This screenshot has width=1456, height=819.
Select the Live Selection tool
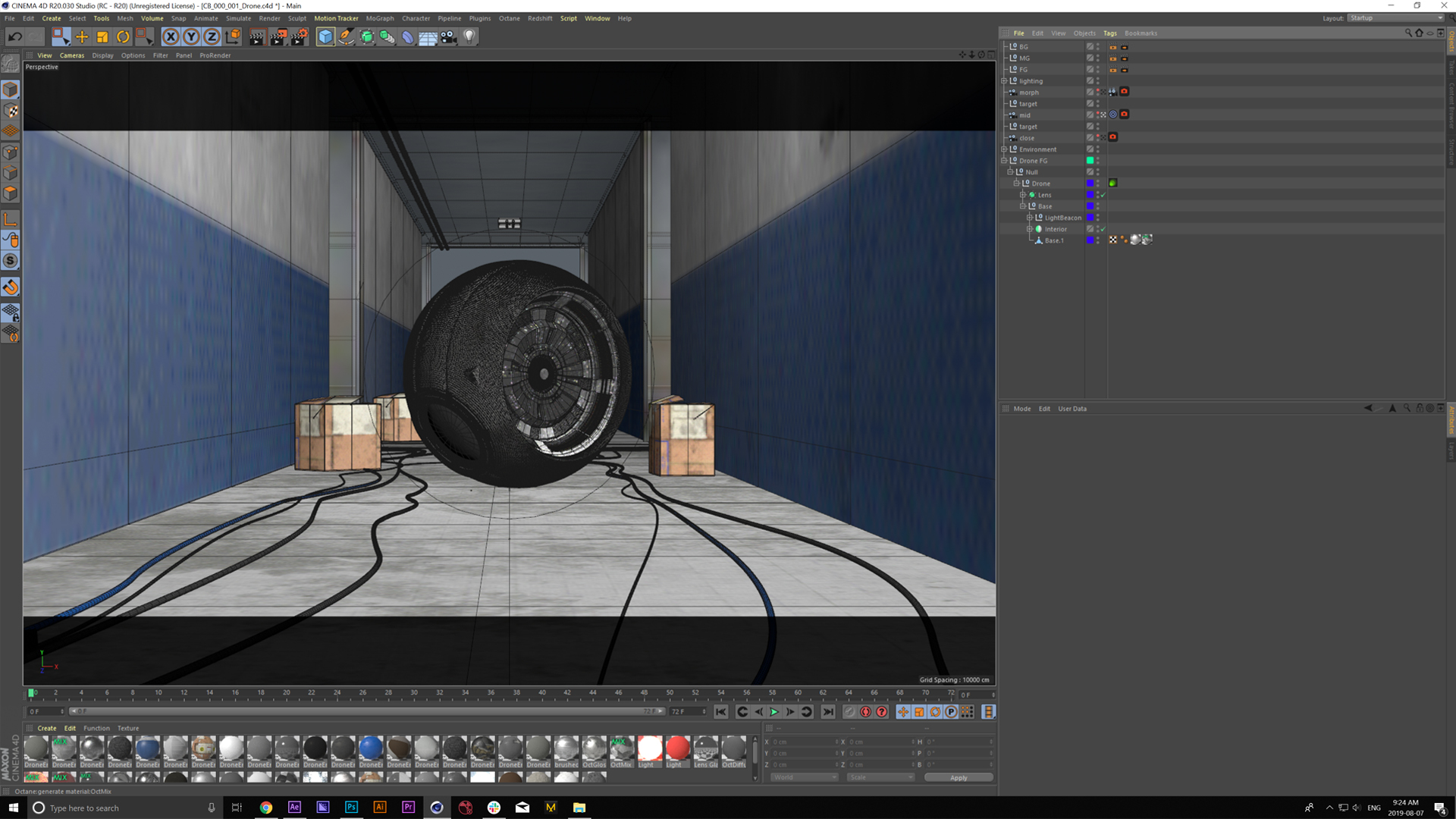[61, 36]
